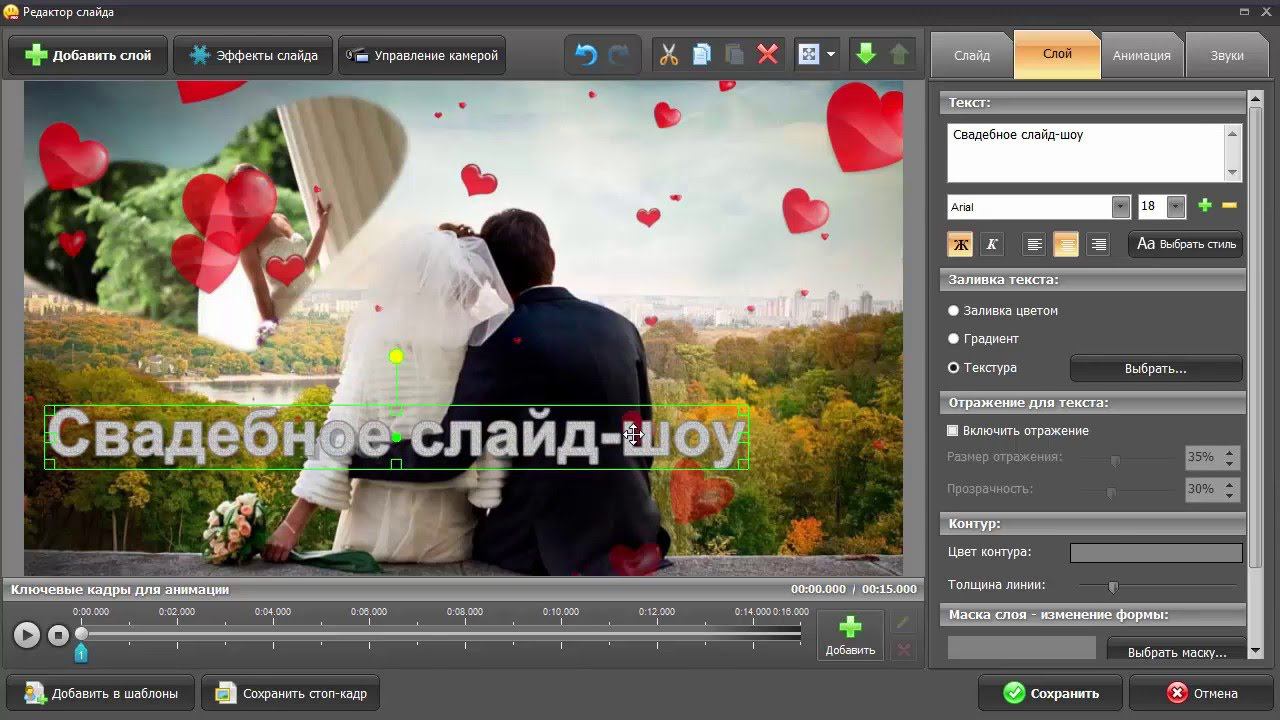Switch to the 'Анимация' tab
This screenshot has height=720, width=1280.
click(1141, 56)
